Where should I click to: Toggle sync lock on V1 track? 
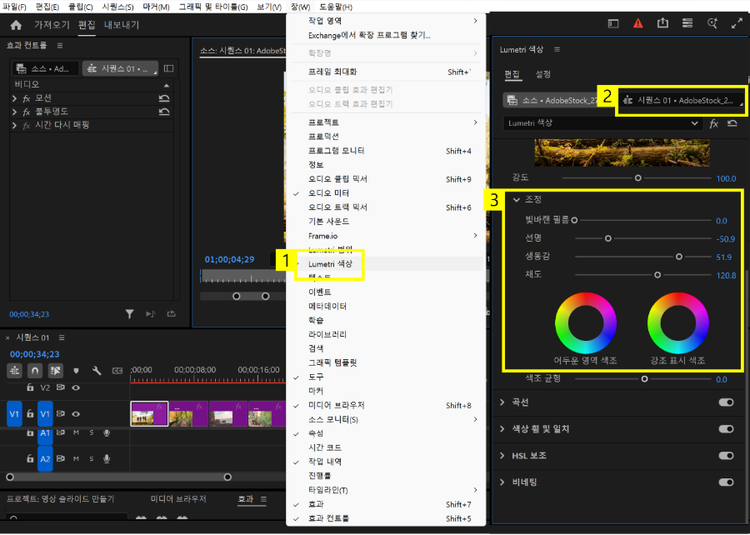pyautogui.click(x=61, y=414)
